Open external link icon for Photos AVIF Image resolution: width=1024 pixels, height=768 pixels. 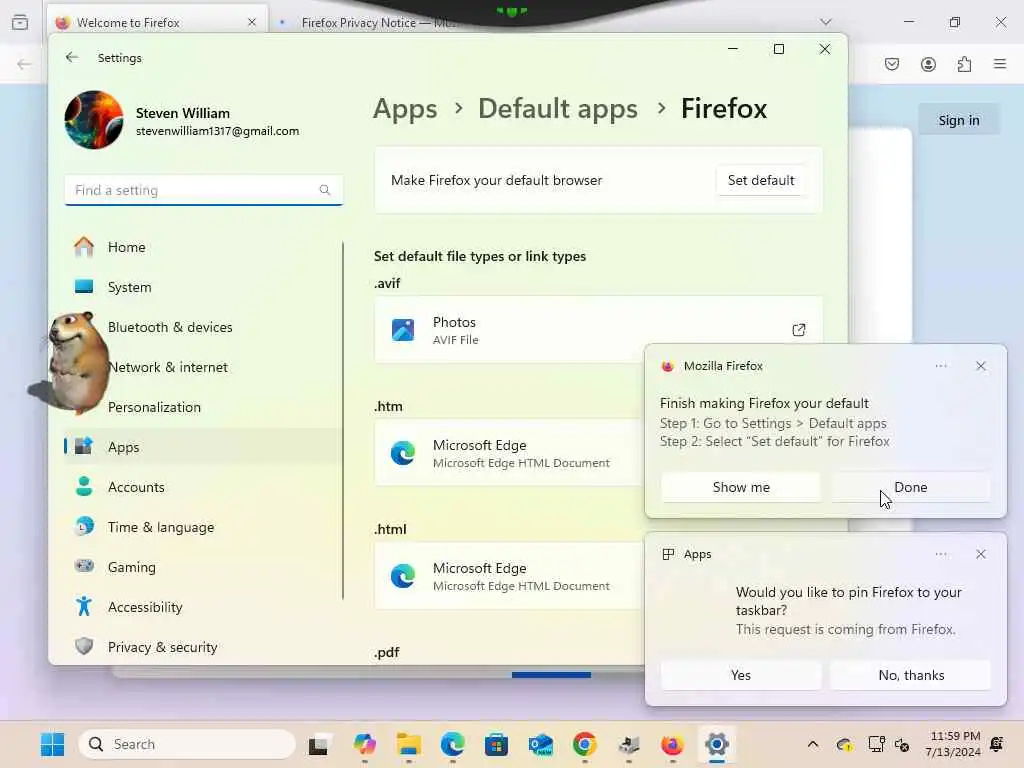(x=798, y=330)
